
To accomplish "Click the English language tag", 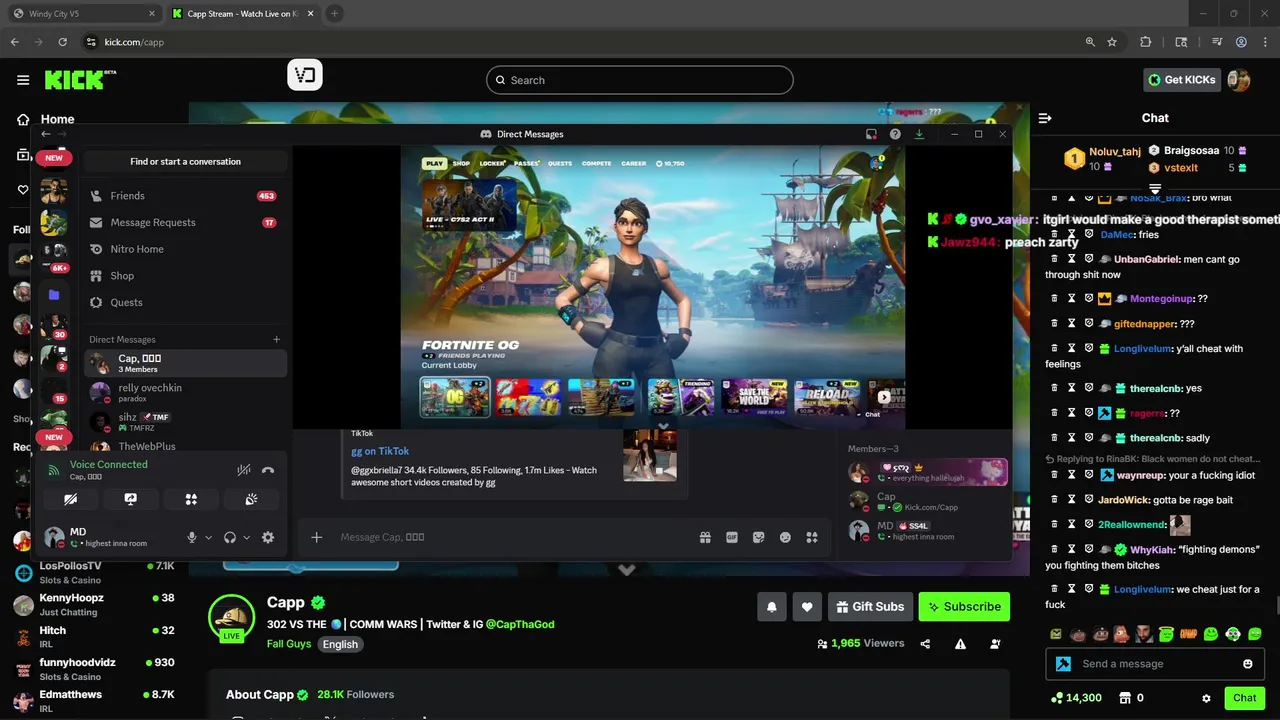I will 340,644.
